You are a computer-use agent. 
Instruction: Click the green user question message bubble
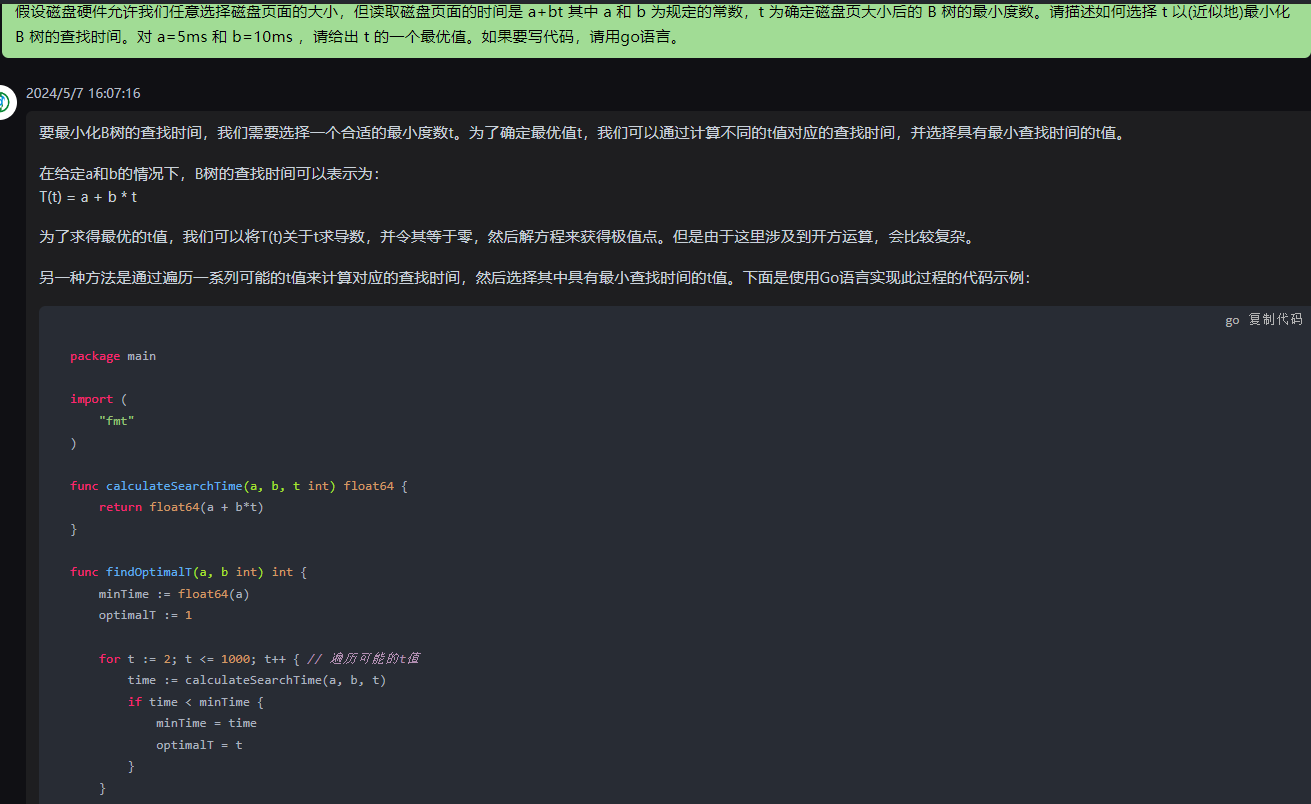(656, 29)
